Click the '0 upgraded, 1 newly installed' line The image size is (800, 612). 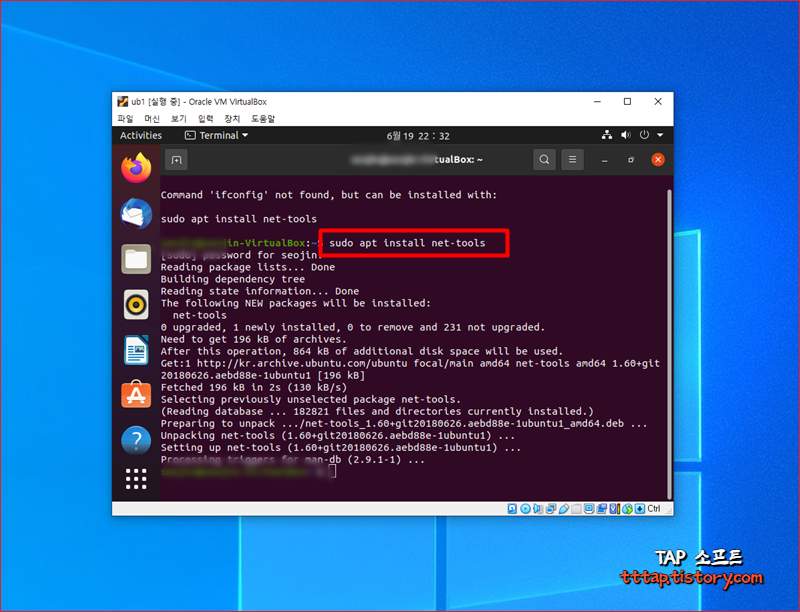(x=353, y=327)
